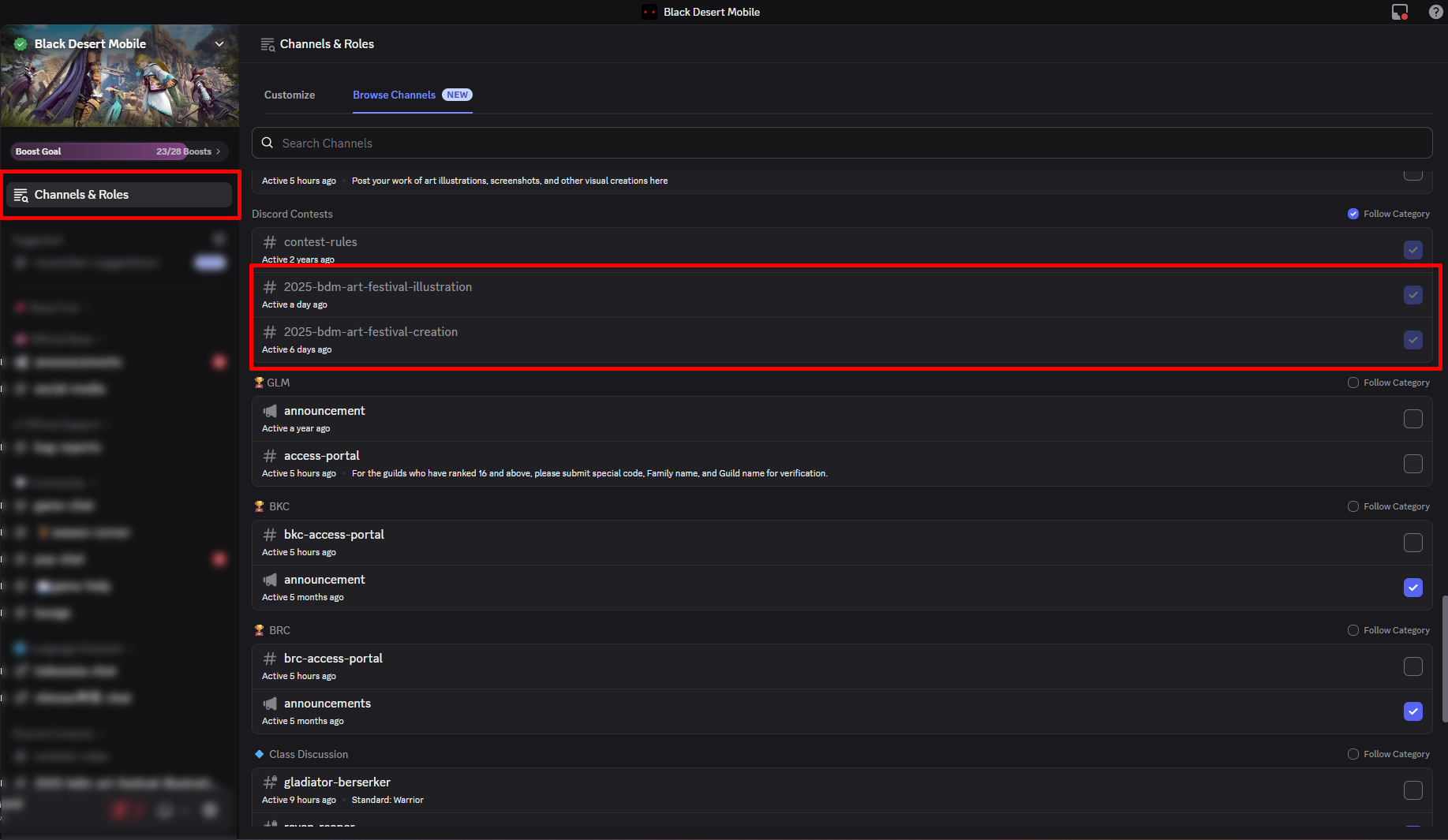
Task: Uncheck the BKC announcement checkbox
Action: (1412, 588)
